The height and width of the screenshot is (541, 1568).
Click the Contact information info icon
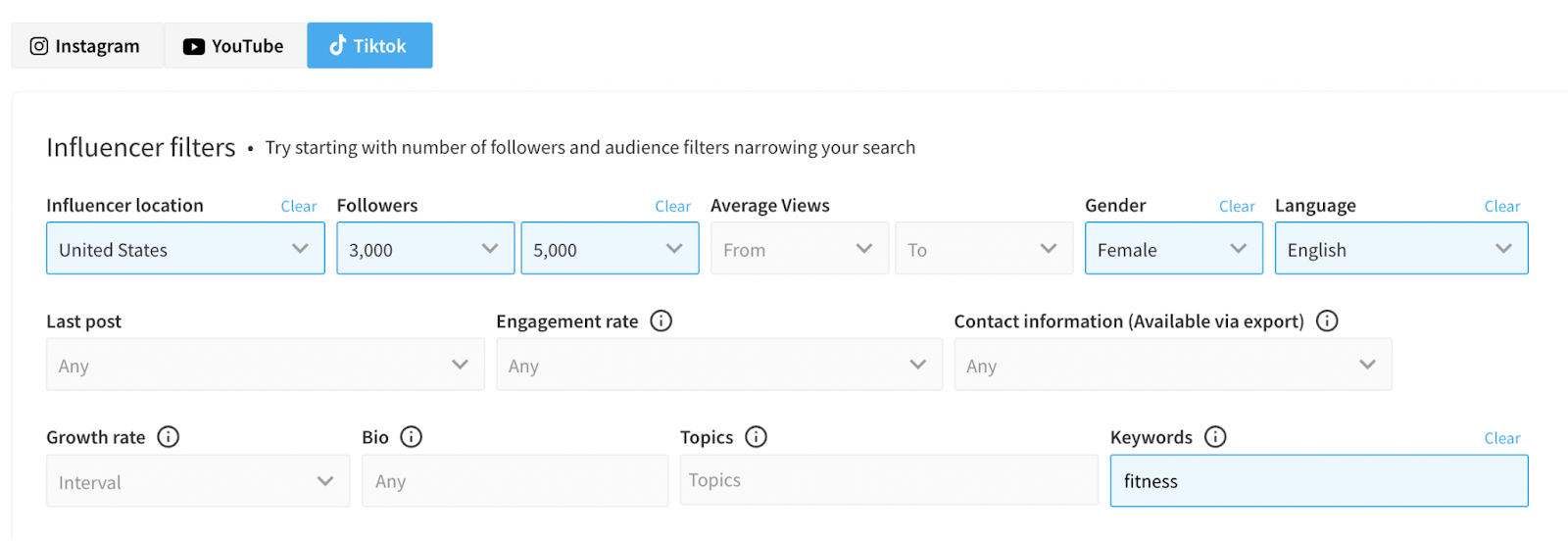(x=1327, y=321)
